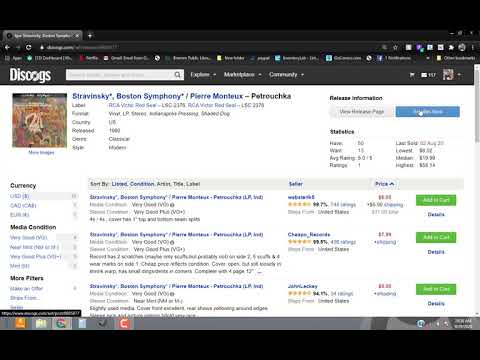Click the Petrouchka album cover thumbnail
The height and width of the screenshot is (360, 480).
(x=40, y=120)
